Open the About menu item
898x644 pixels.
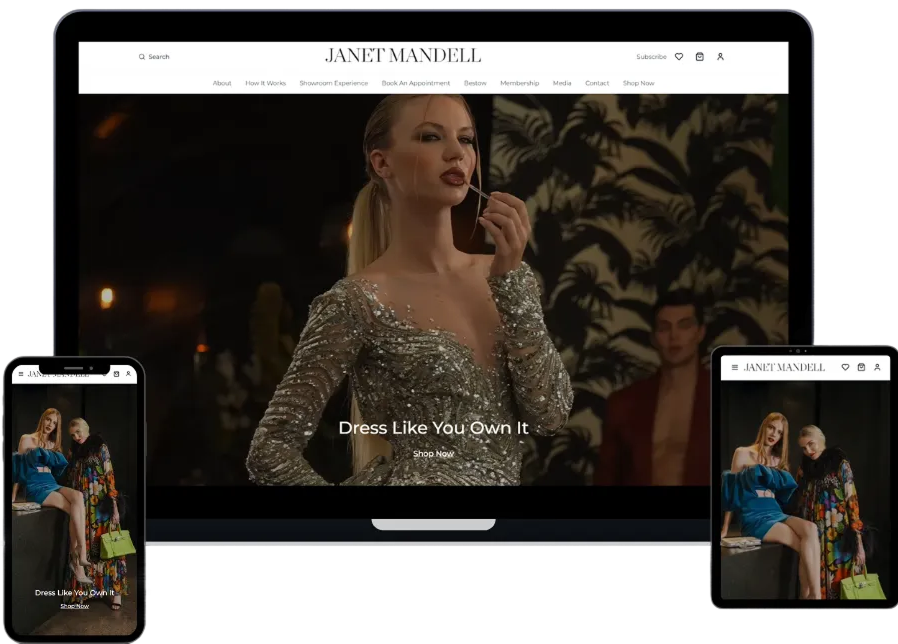click(222, 83)
